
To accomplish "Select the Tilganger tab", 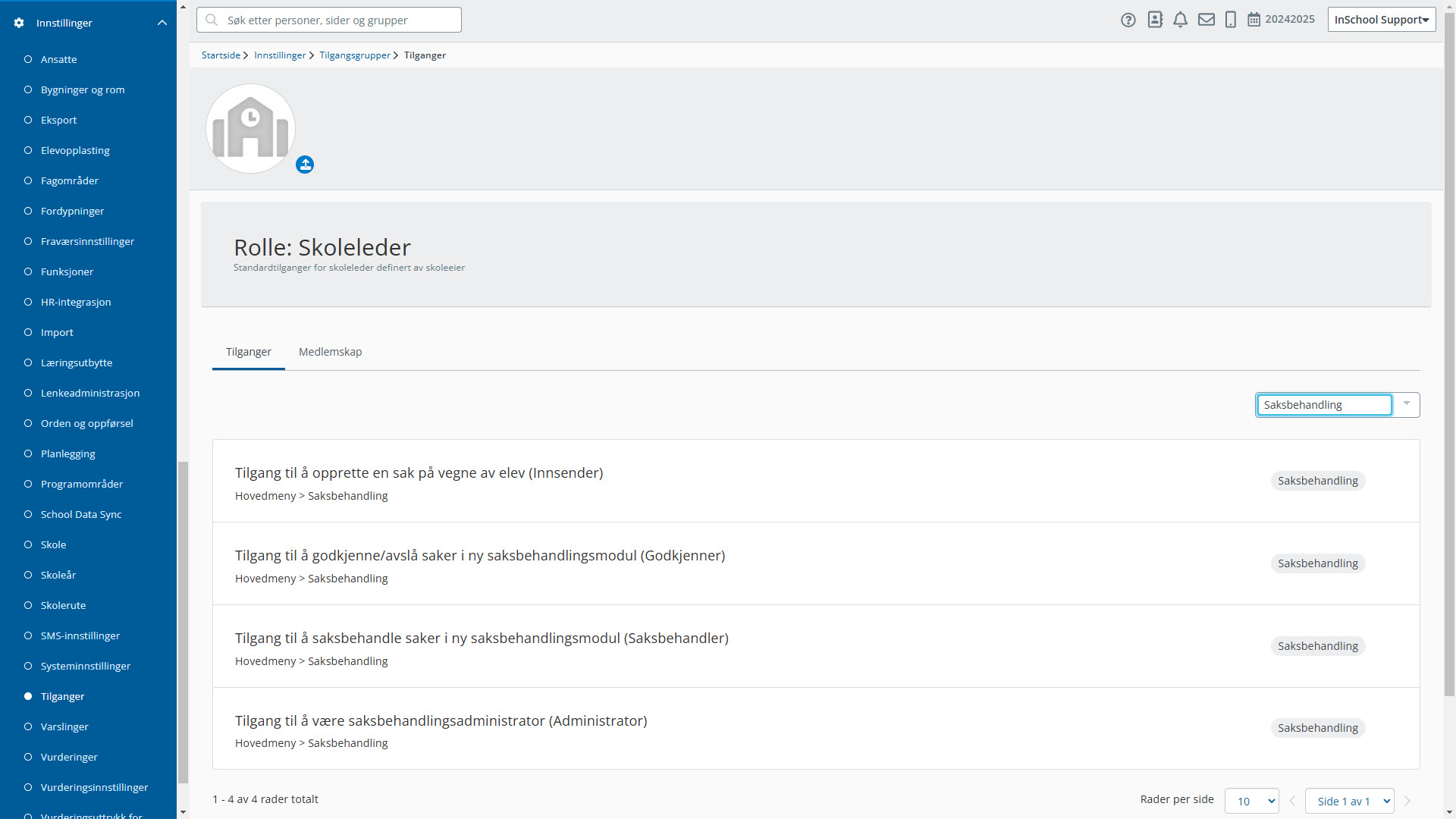I will pos(248,352).
